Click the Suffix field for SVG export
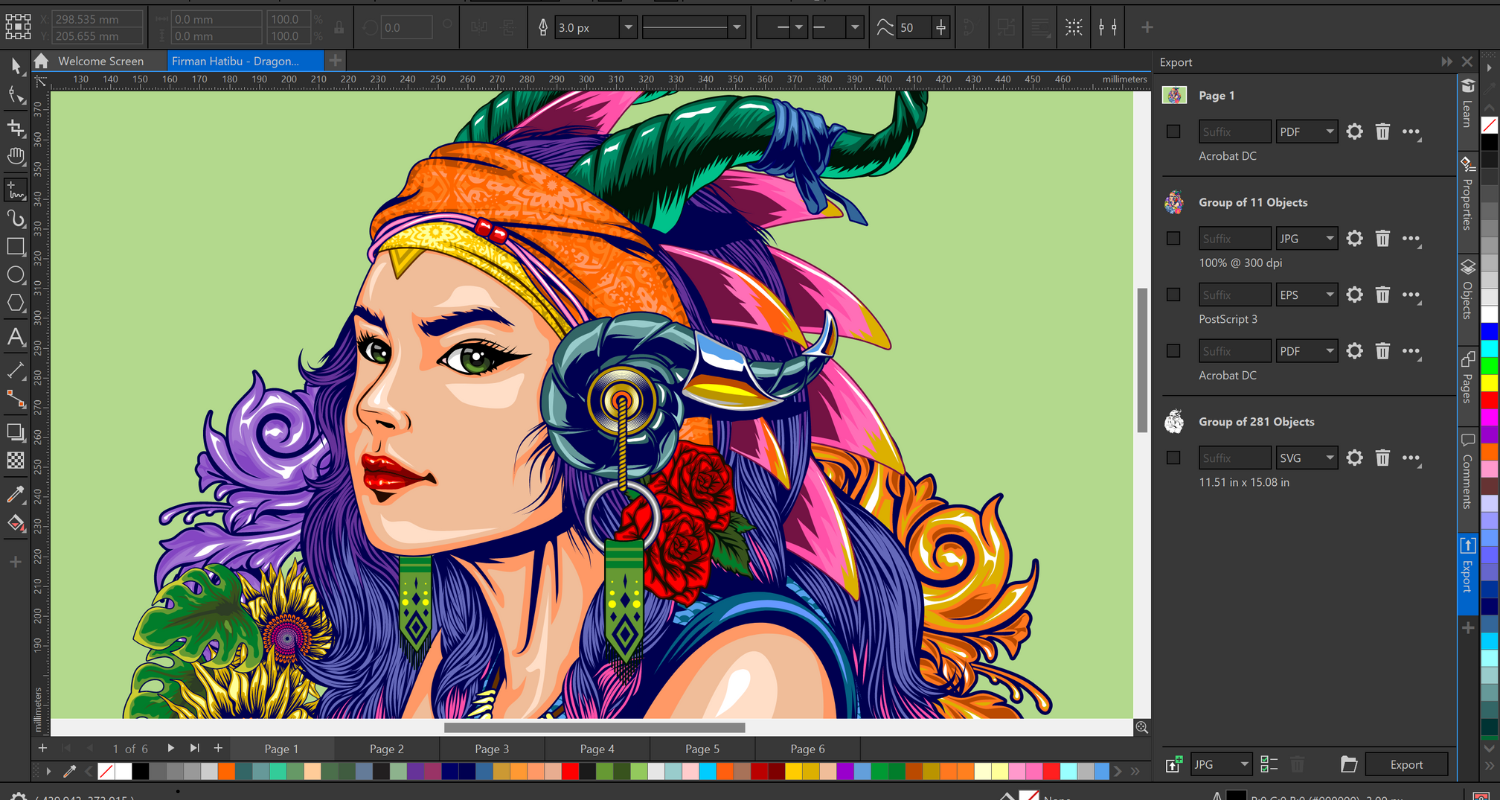1500x800 pixels. [1234, 457]
